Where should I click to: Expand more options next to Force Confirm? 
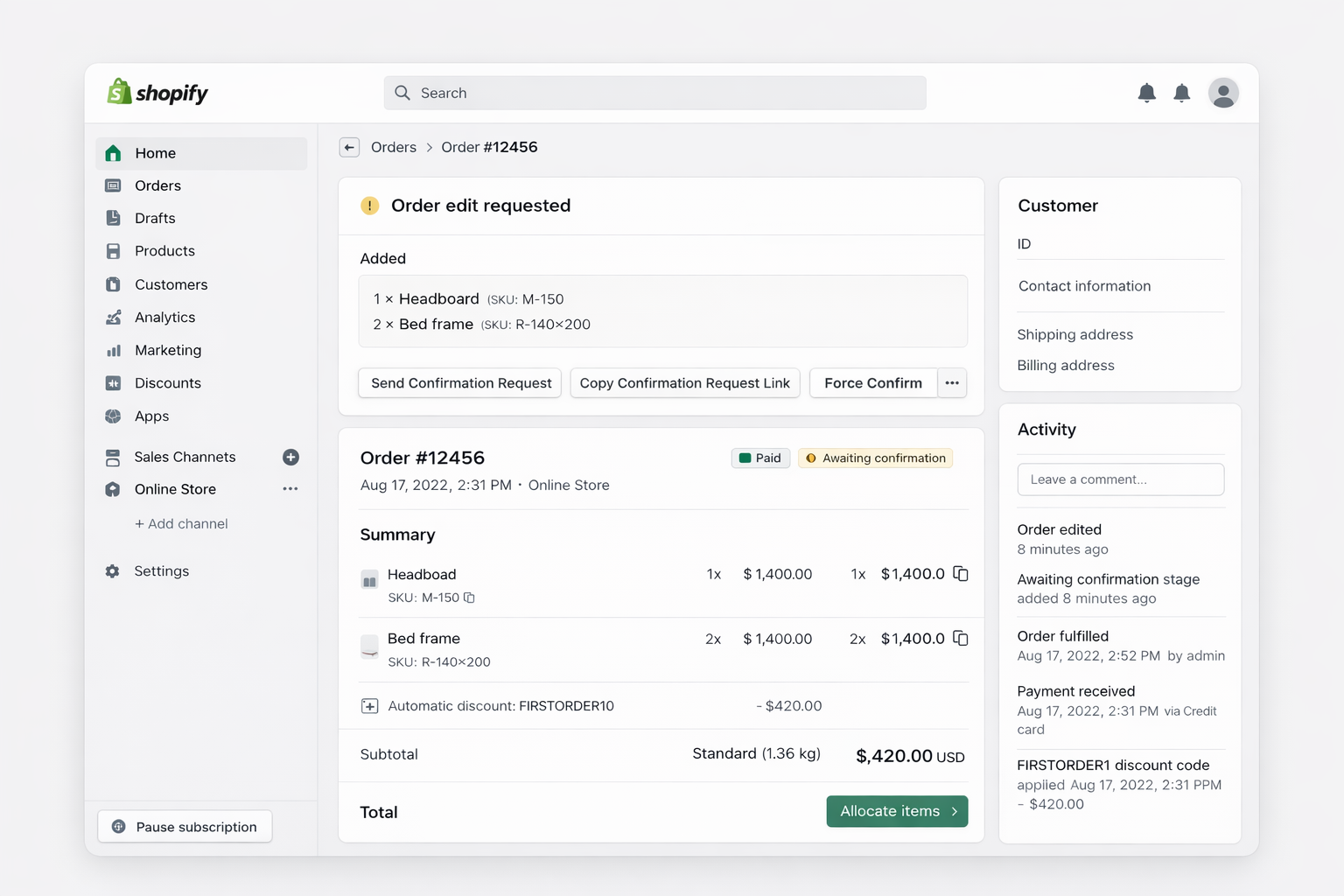coord(952,383)
